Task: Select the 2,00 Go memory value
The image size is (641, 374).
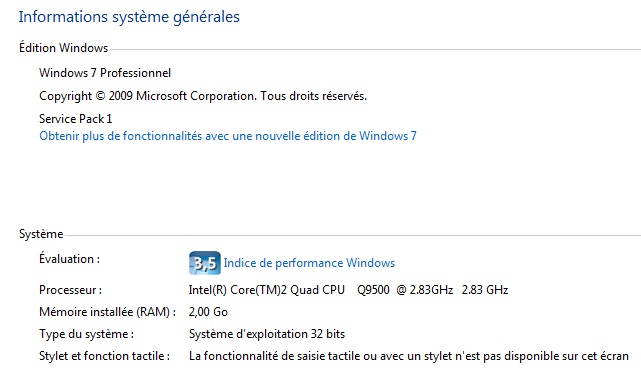Action: click(x=208, y=312)
